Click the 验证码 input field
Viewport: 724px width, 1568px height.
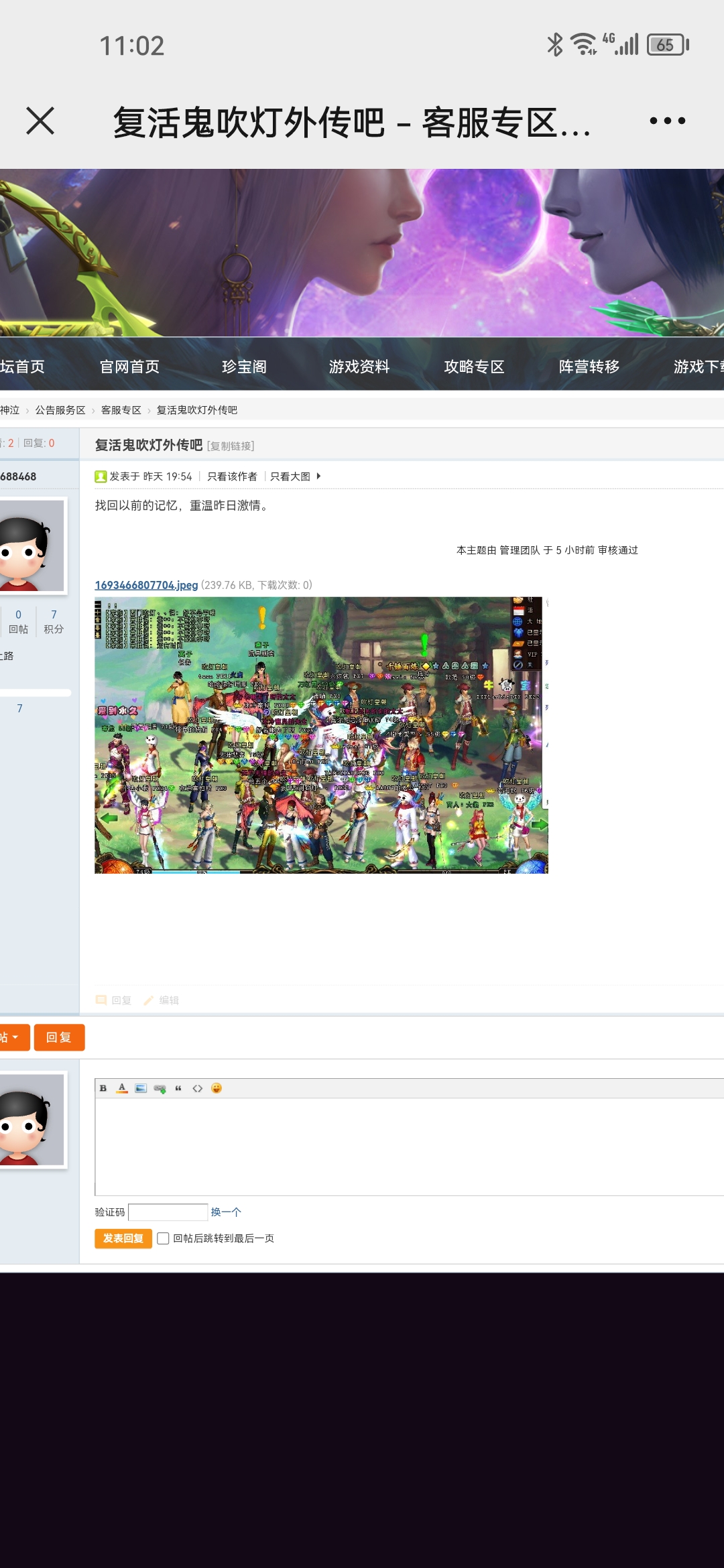coord(168,1212)
